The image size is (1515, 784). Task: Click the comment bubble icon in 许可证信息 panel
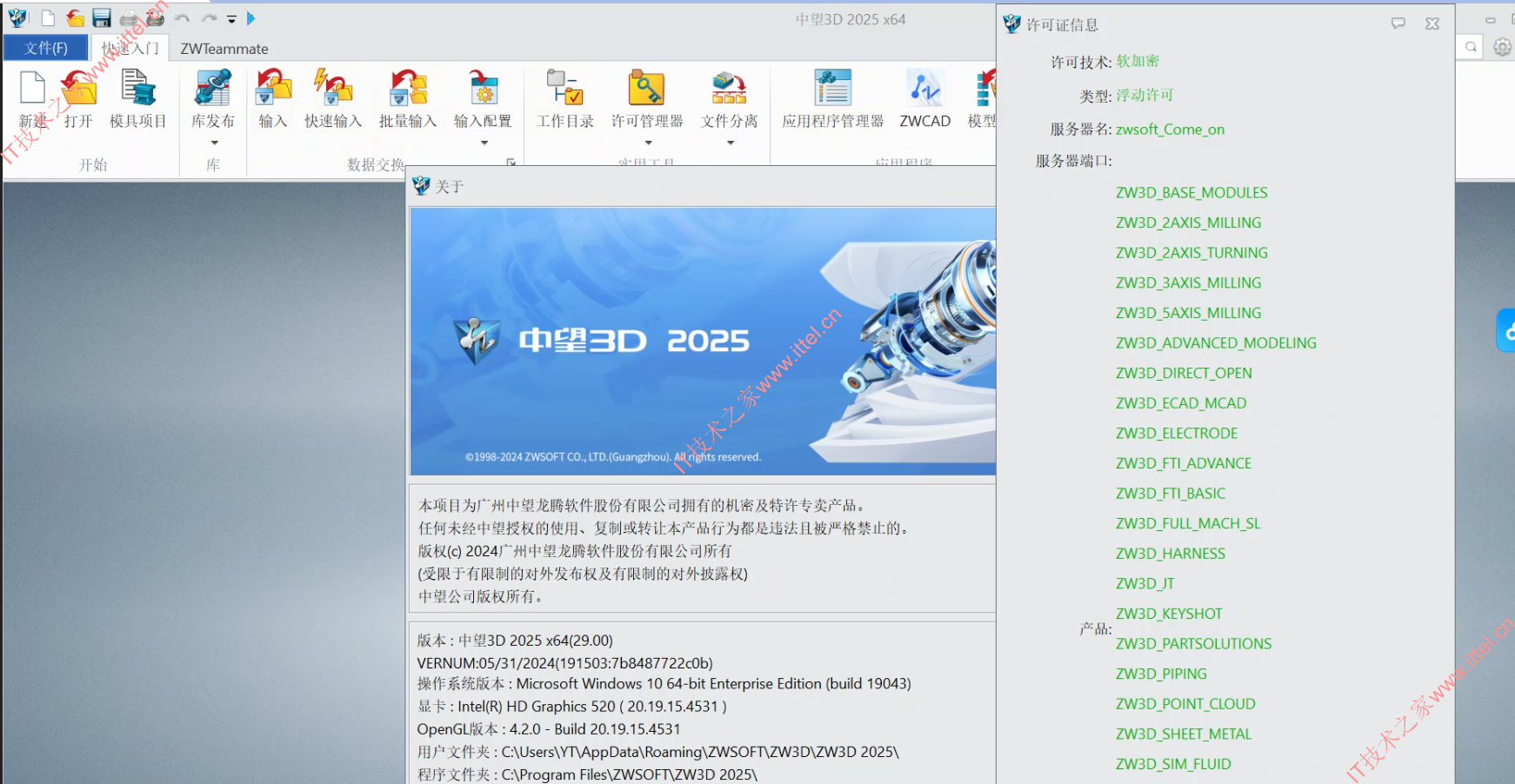tap(1398, 23)
